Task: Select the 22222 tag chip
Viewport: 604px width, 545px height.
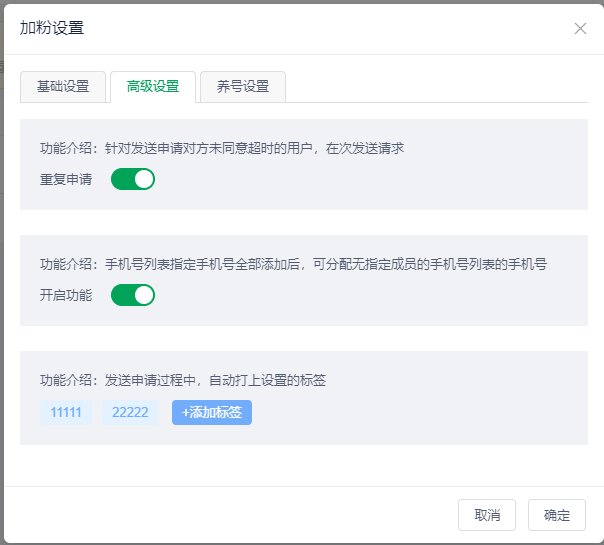Action: (130, 412)
